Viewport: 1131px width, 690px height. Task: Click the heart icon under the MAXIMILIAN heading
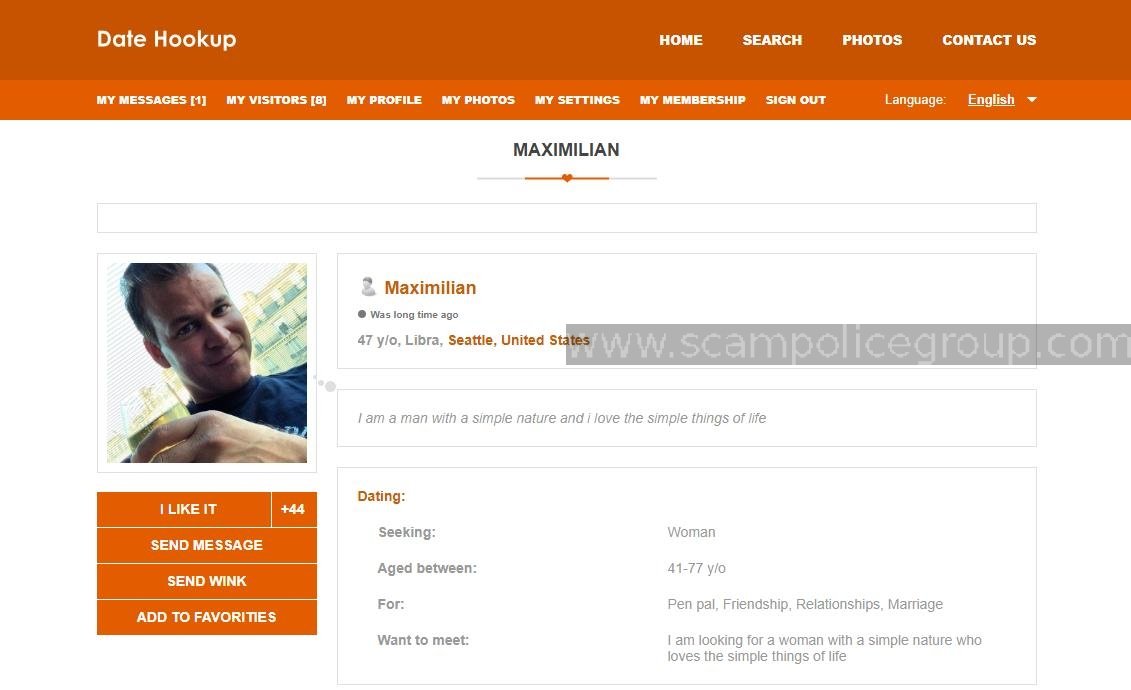[567, 178]
